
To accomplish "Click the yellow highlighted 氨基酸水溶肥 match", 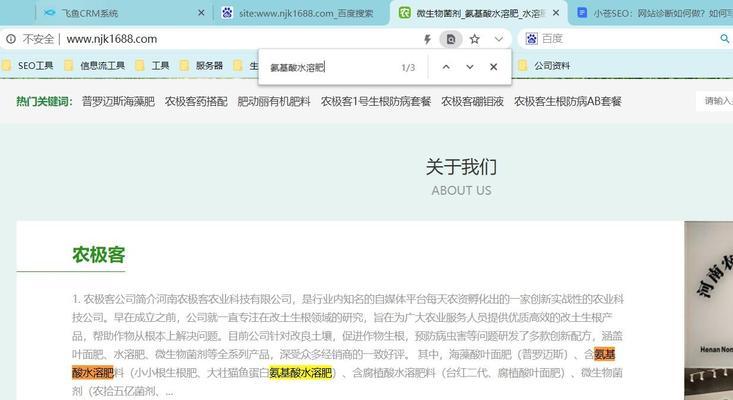I will tap(301, 373).
